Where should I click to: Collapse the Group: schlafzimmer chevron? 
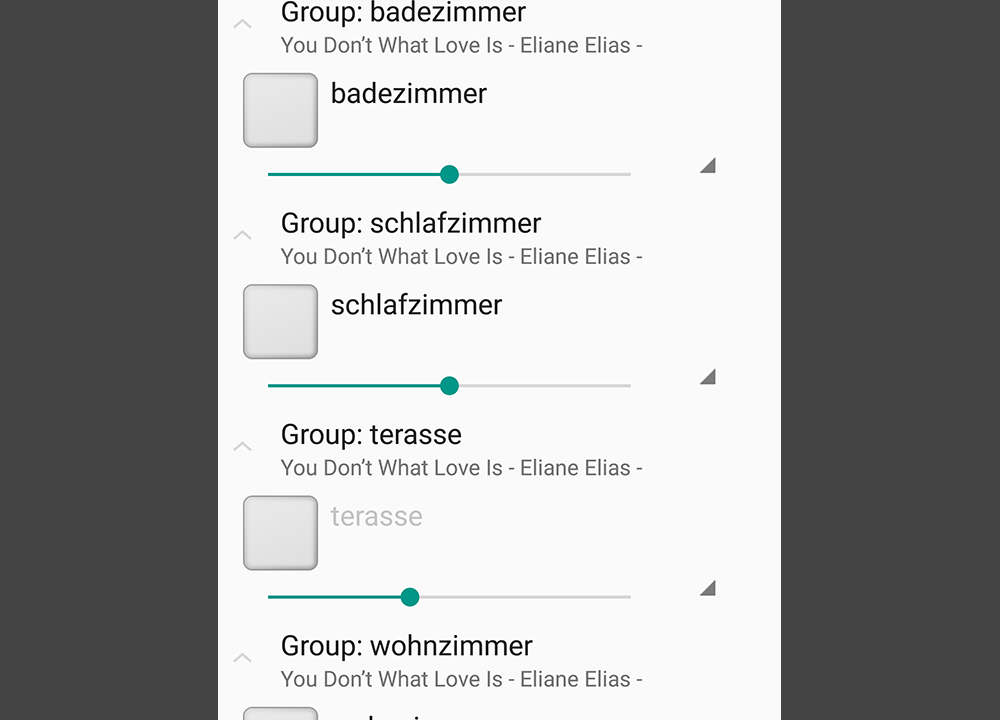pos(242,235)
